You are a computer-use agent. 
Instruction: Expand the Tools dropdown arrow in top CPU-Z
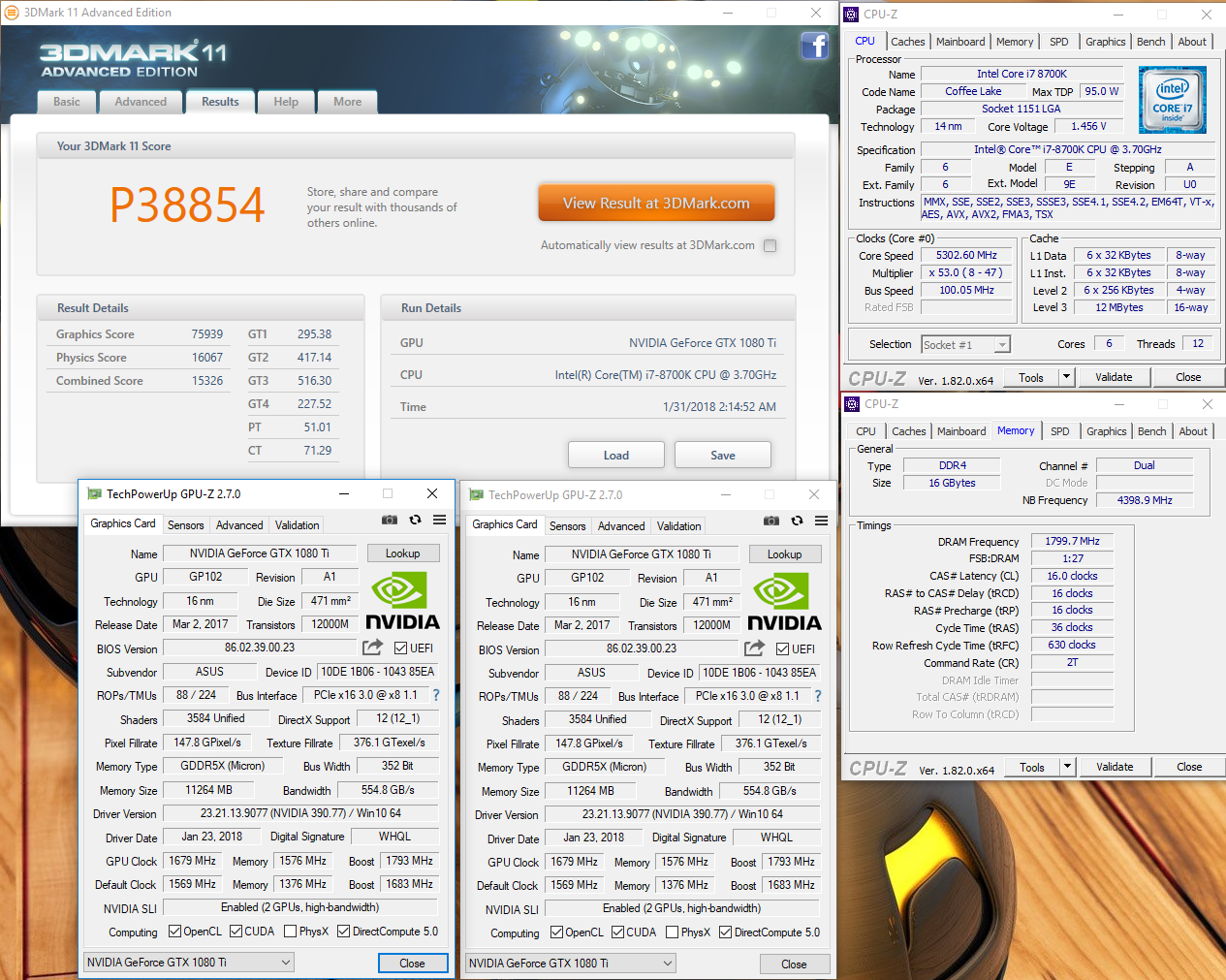point(1067,377)
